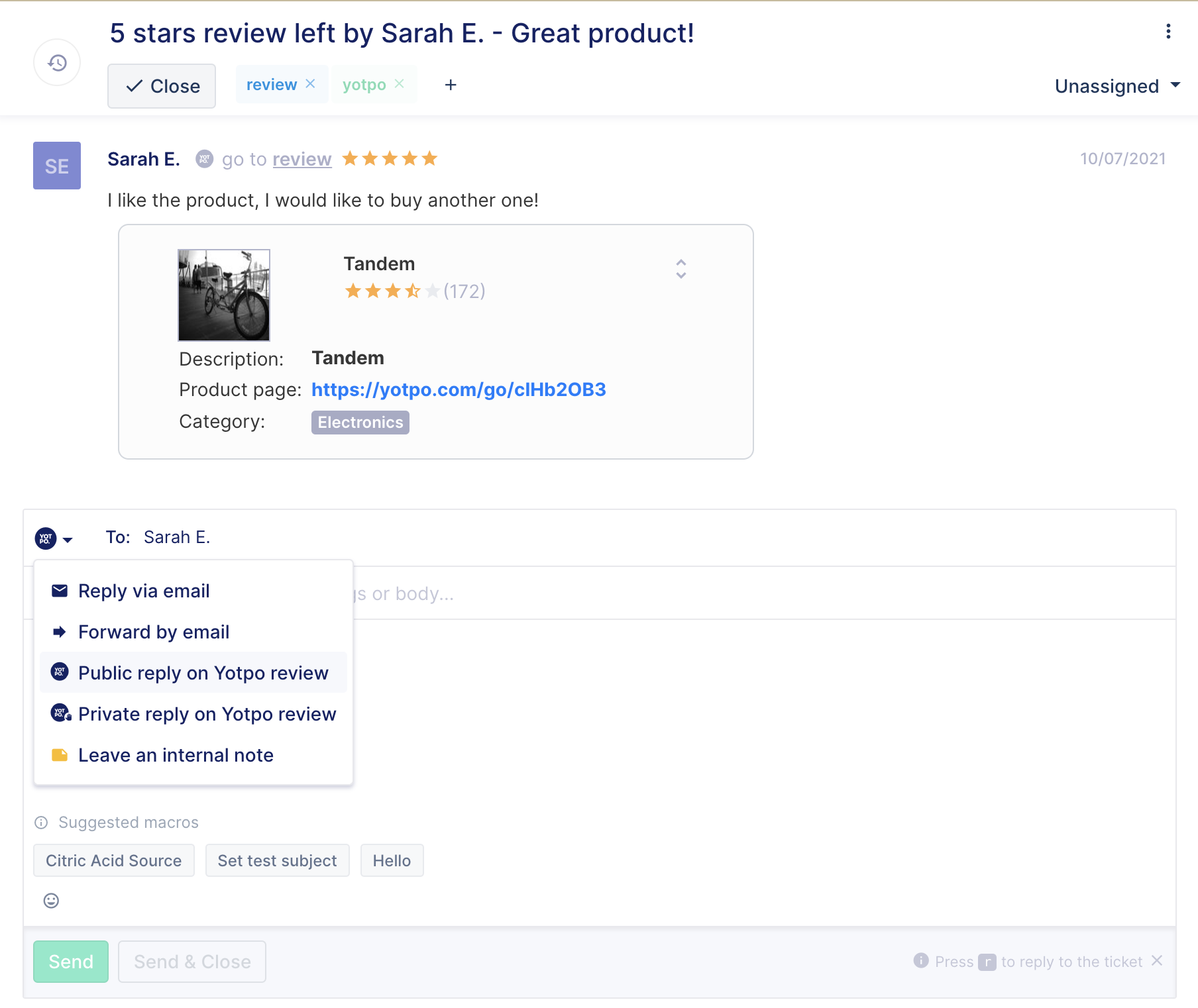Toggle reply channel dropdown arrow
1198x1008 pixels.
tap(68, 539)
